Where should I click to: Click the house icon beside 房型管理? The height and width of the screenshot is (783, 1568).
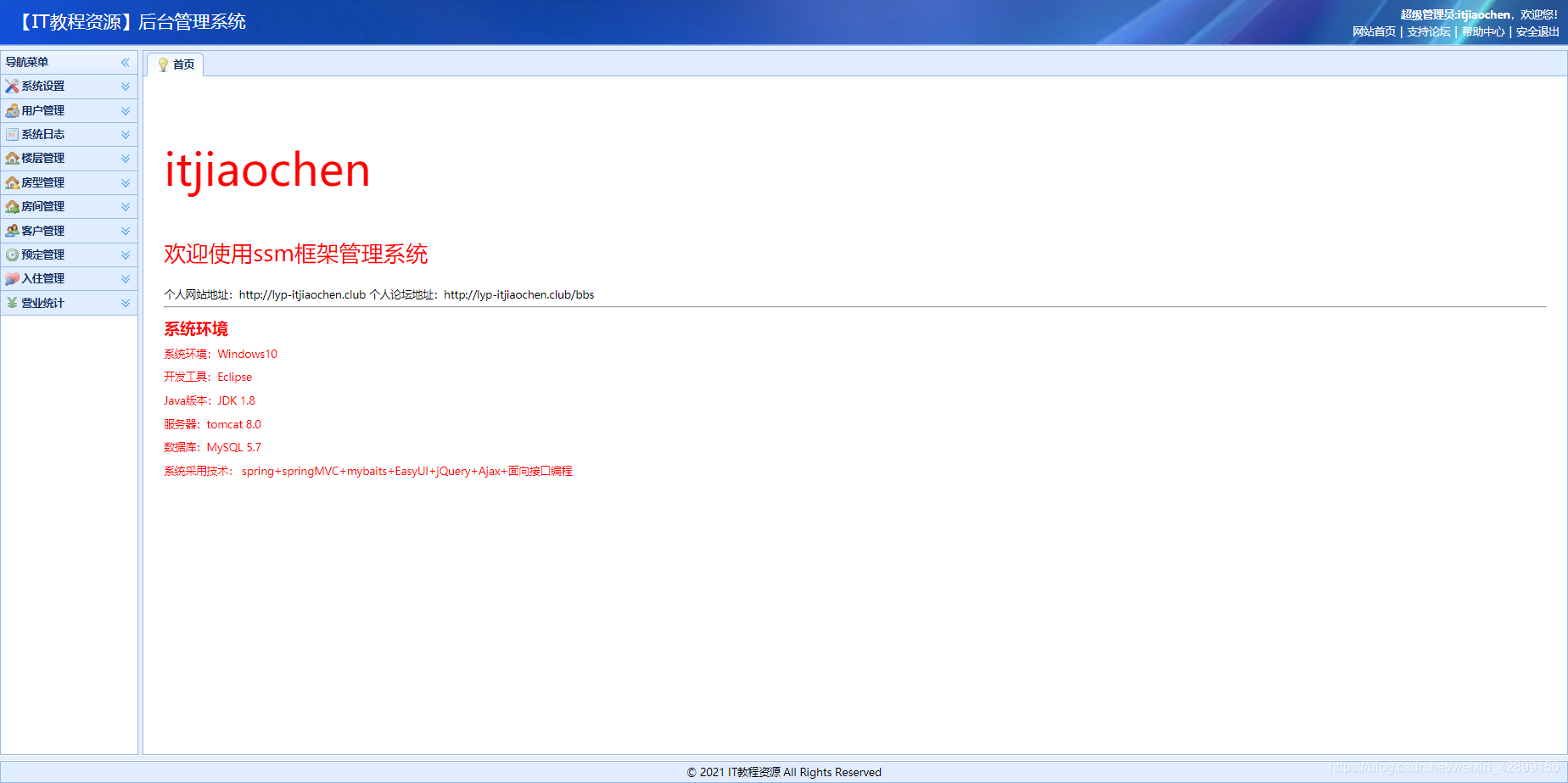(12, 182)
